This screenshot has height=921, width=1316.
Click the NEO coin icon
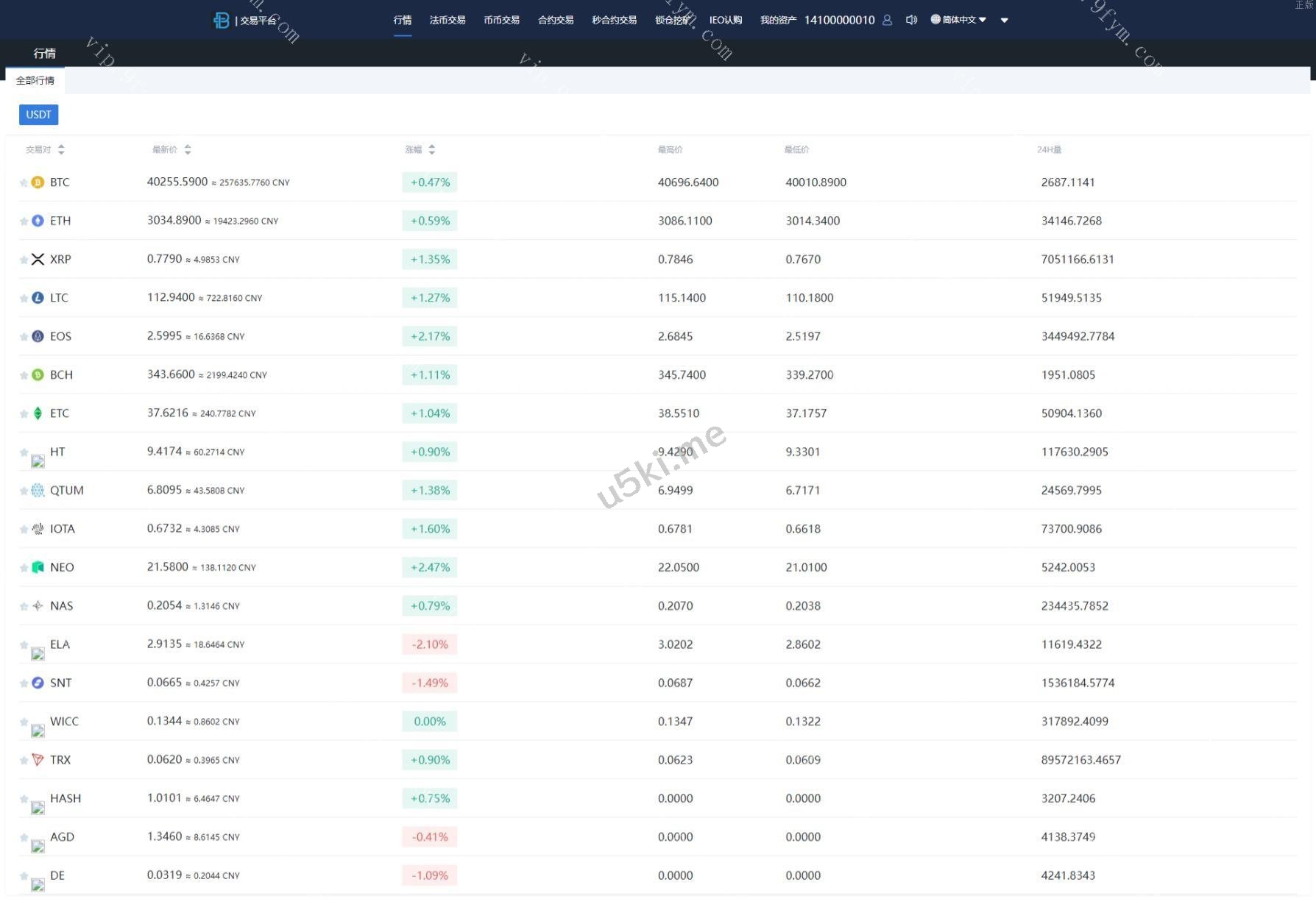pyautogui.click(x=38, y=567)
